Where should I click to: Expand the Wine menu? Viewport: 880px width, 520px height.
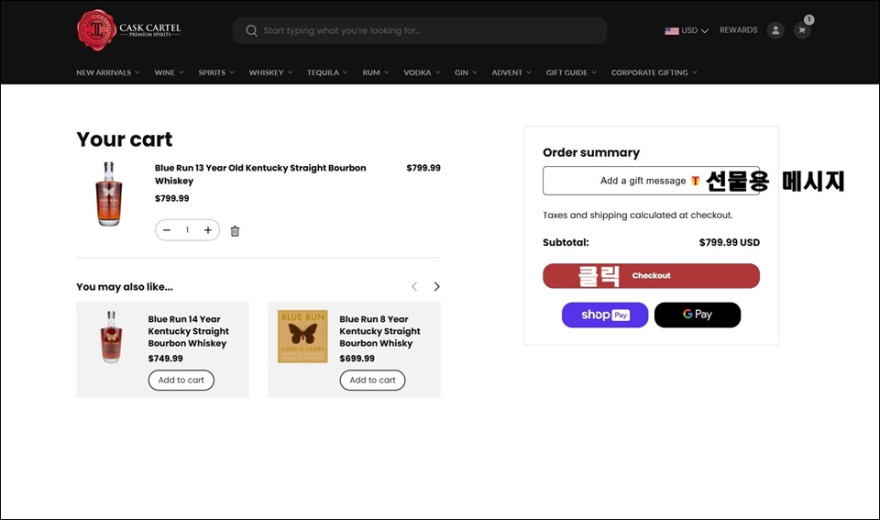169,72
